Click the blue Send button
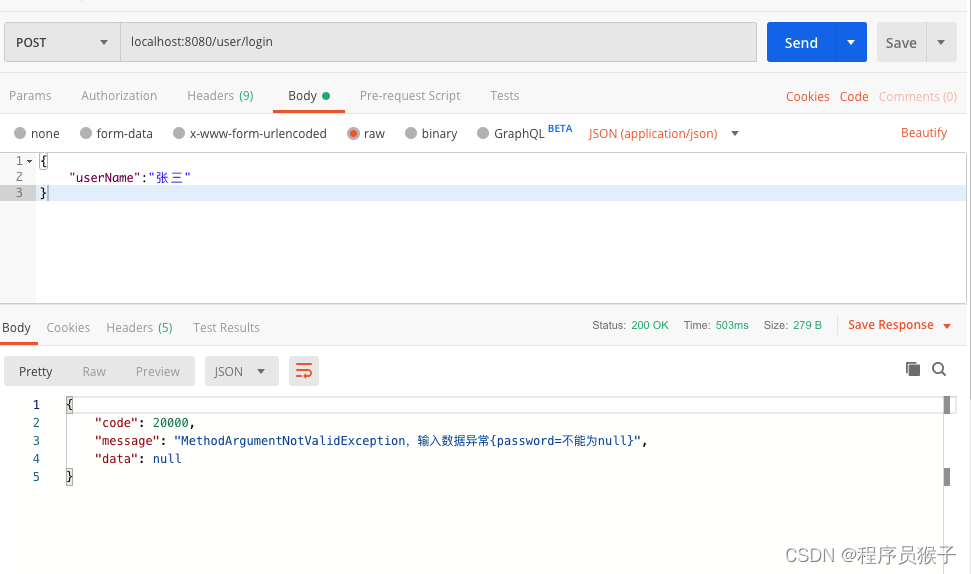 point(801,42)
